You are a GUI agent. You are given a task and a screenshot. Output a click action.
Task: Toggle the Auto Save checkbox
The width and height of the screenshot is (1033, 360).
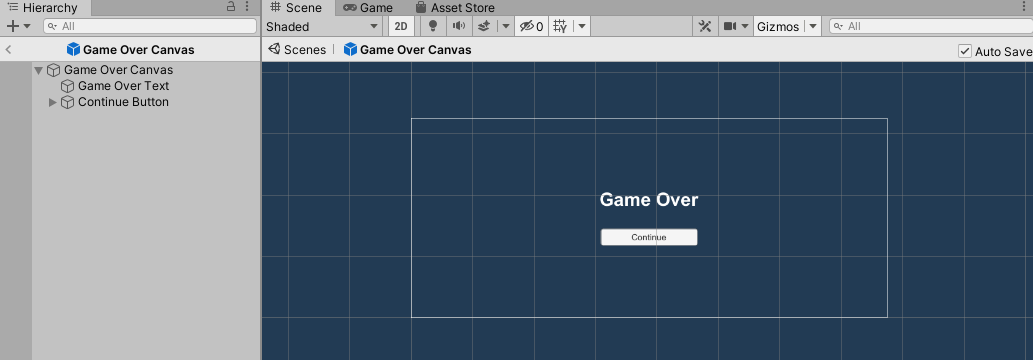click(x=964, y=51)
